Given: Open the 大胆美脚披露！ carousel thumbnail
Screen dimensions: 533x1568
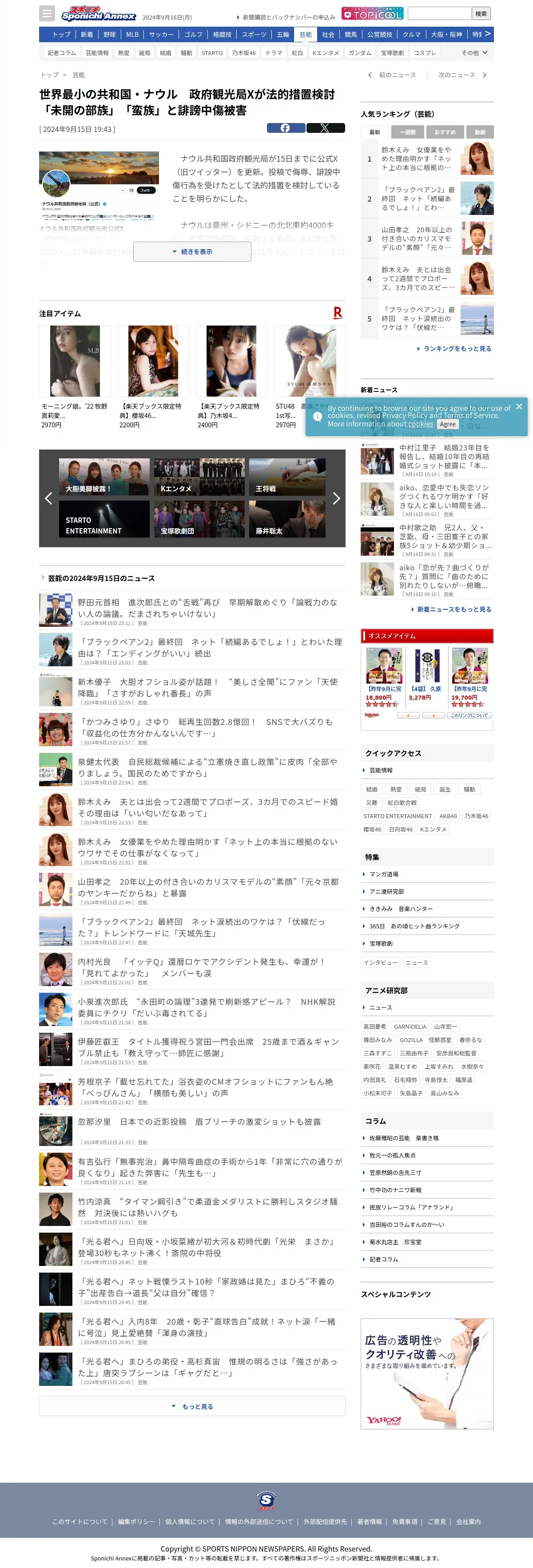Looking at the screenshot, I should (x=104, y=477).
